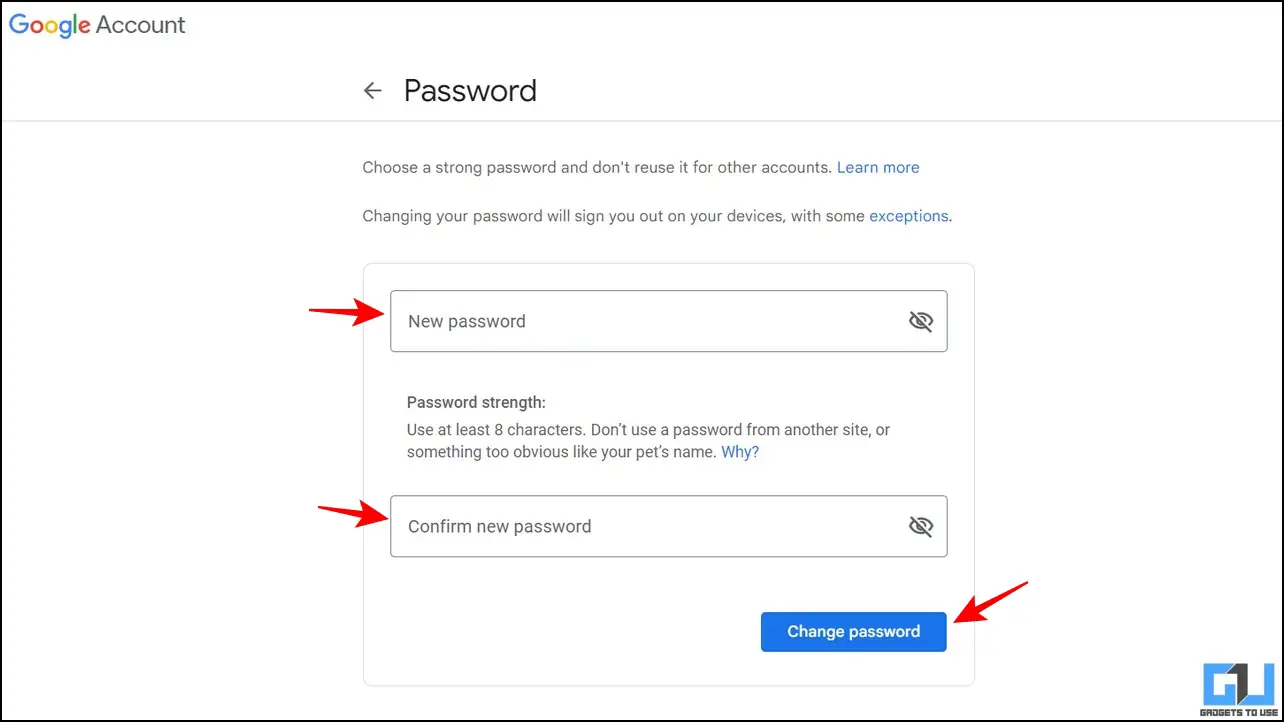Submit with the Change password button
The height and width of the screenshot is (722, 1284).
coord(853,632)
